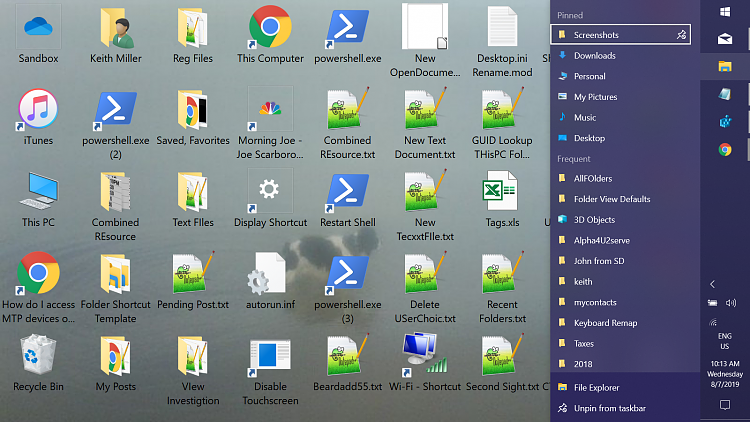Select My Pictures in the jump list
This screenshot has height=422, width=750.
pos(595,97)
